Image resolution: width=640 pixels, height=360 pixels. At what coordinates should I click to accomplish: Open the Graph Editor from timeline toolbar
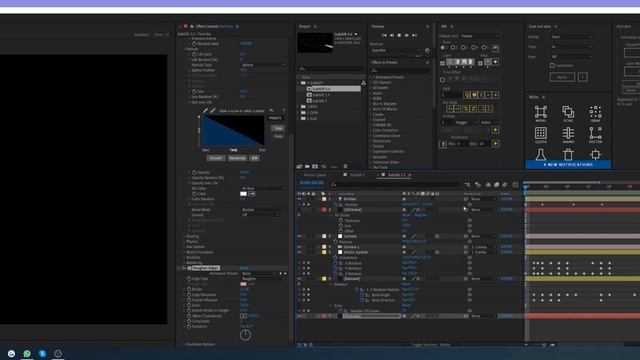pyautogui.click(x=516, y=185)
